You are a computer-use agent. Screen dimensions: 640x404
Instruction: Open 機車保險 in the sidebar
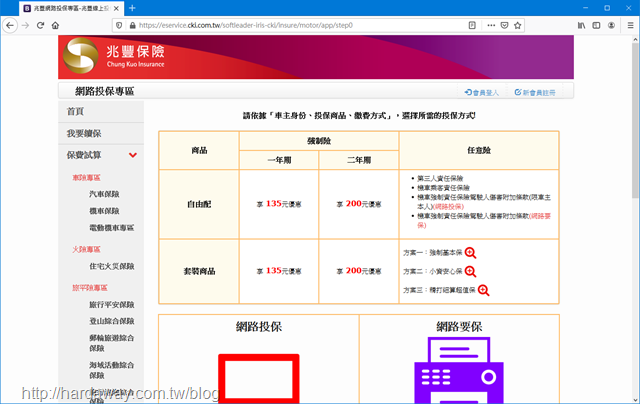[x=104, y=211]
